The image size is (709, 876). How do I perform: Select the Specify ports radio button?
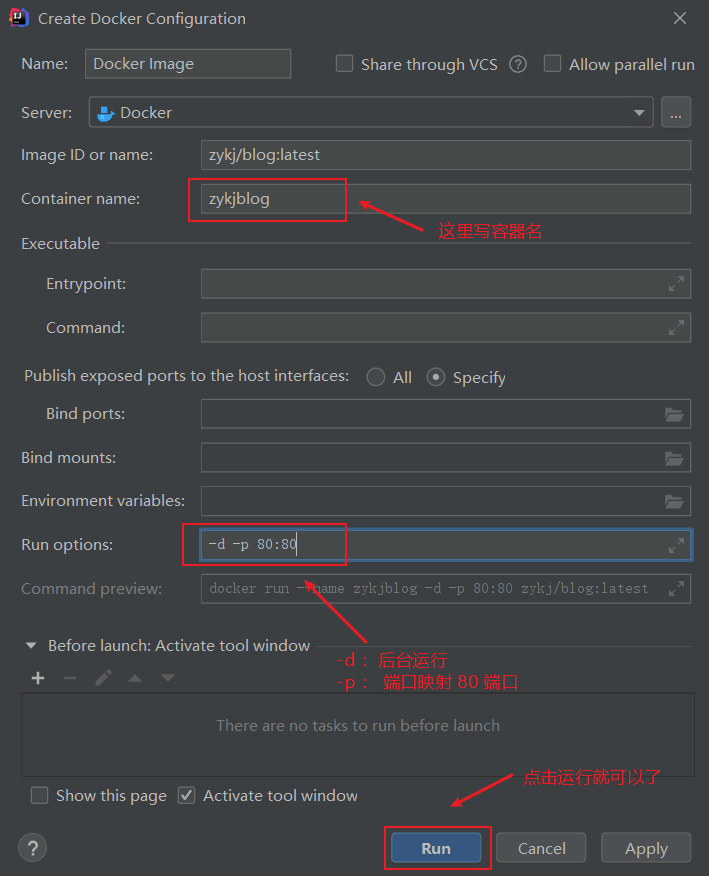coord(436,378)
